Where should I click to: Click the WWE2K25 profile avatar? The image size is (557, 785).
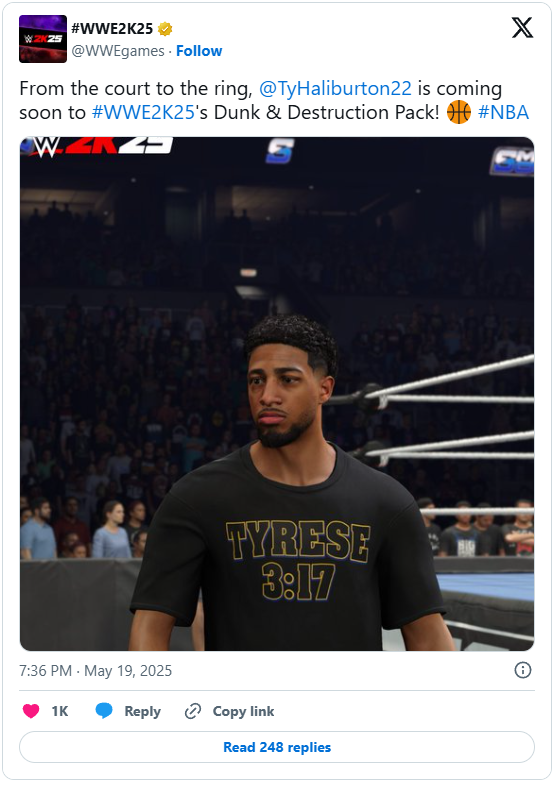[43, 39]
